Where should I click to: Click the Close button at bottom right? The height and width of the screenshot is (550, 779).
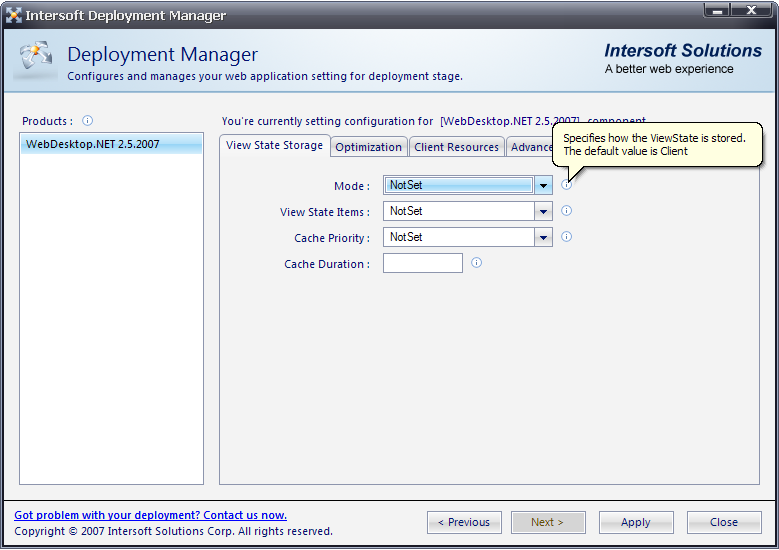(723, 522)
